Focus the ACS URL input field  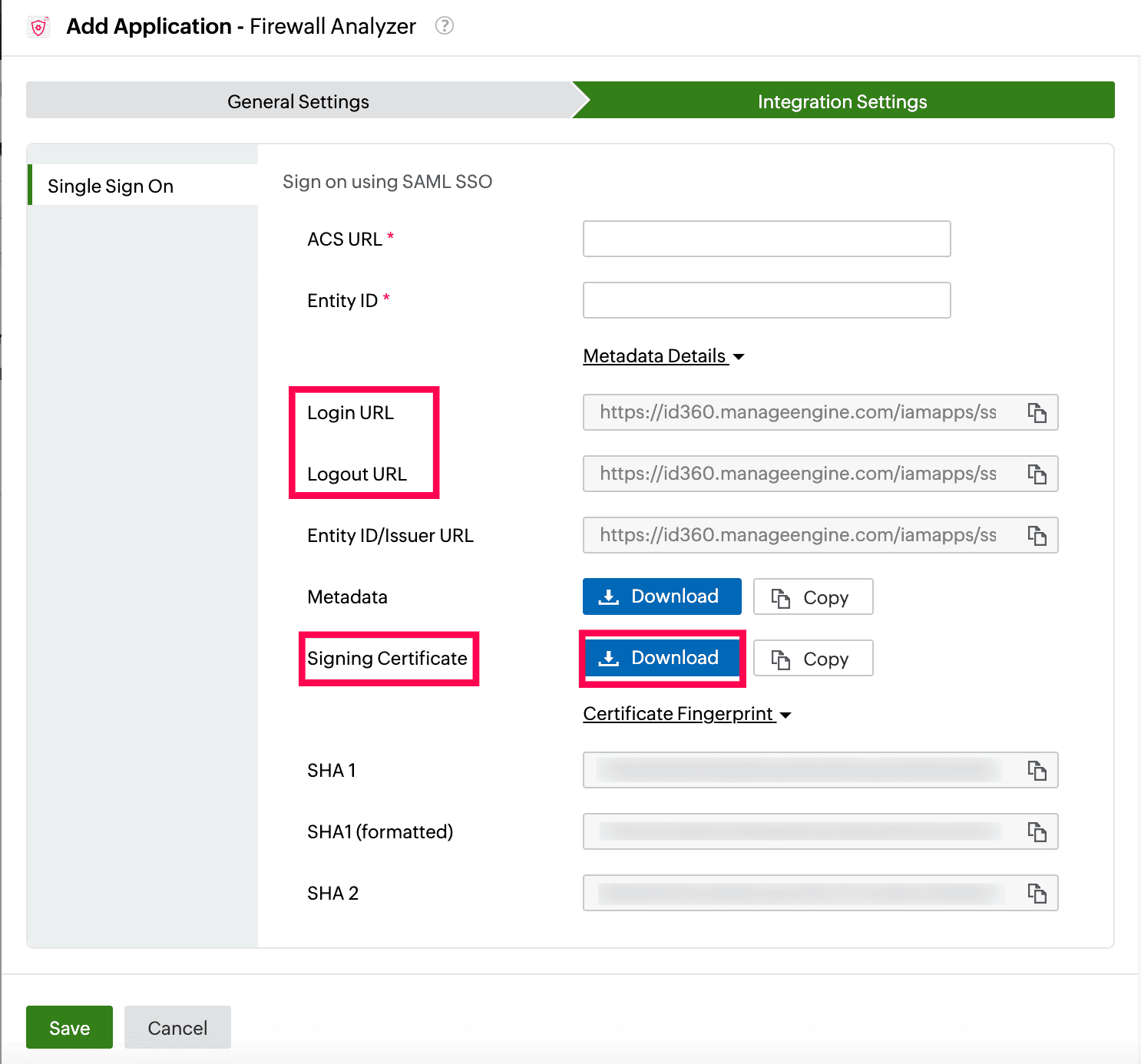click(x=766, y=239)
